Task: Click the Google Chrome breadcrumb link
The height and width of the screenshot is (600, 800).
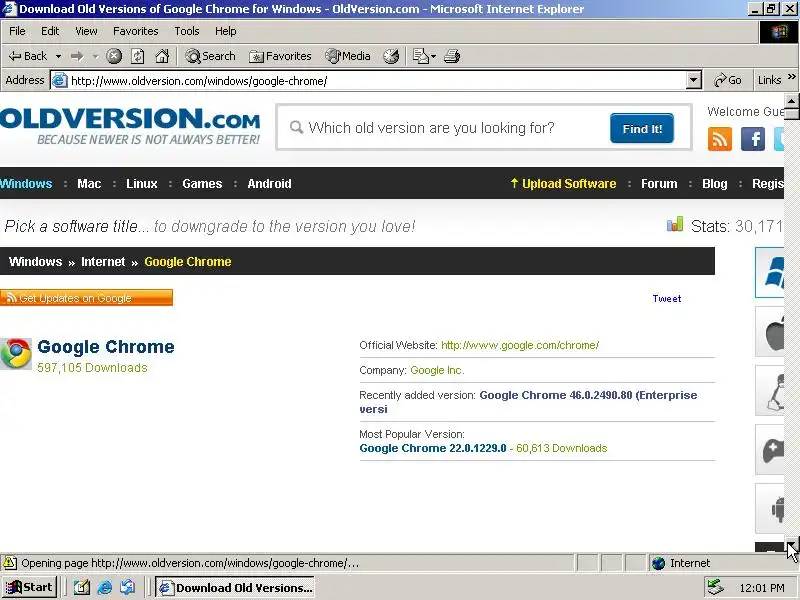Action: (x=188, y=262)
